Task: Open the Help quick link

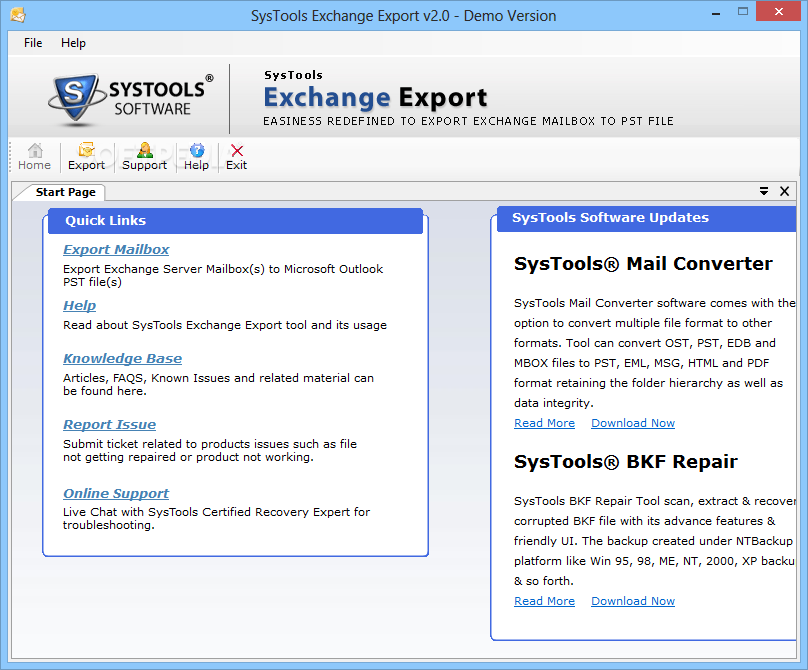Action: (79, 305)
